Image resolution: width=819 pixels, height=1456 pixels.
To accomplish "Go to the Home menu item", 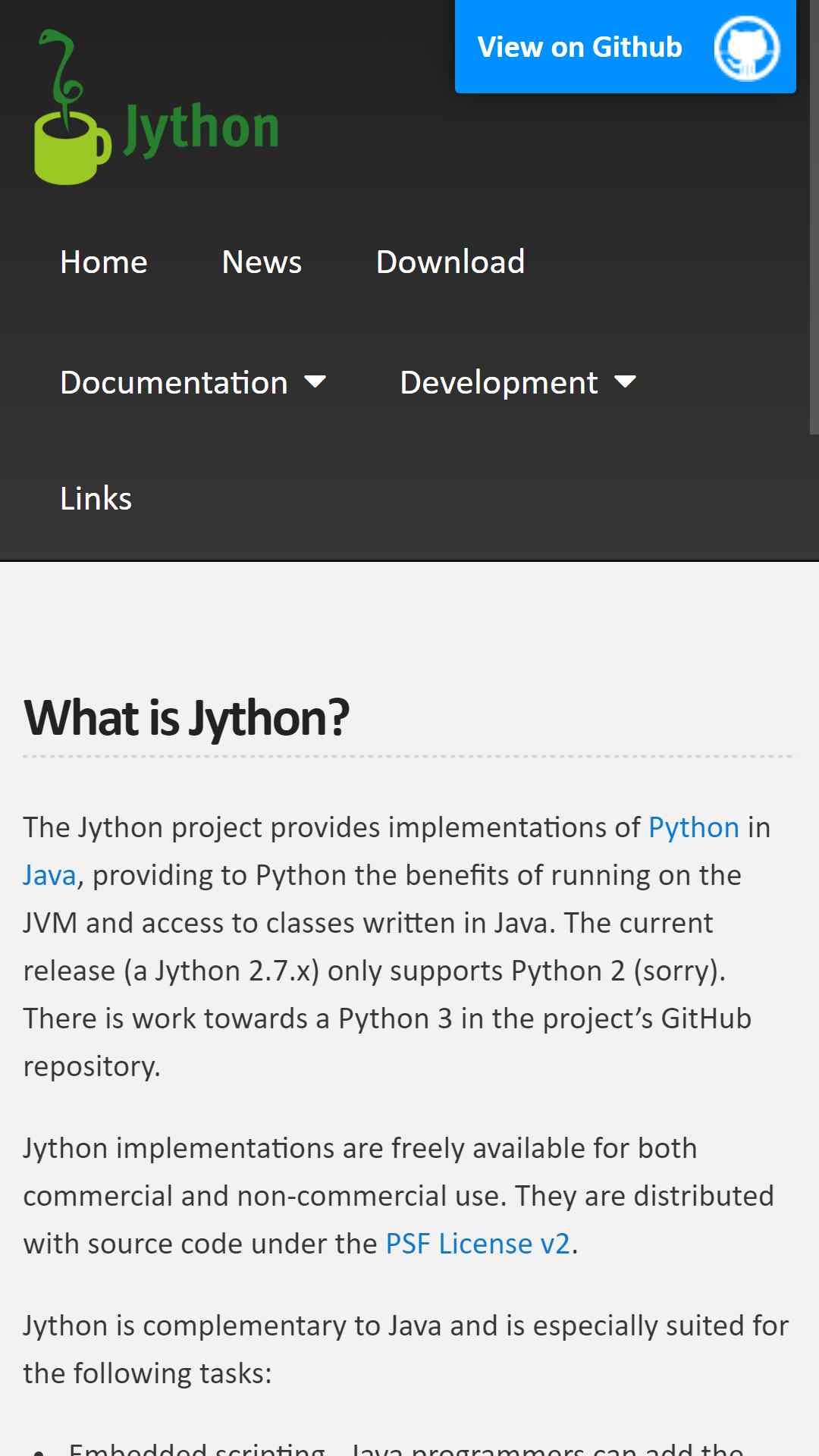I will coord(104,262).
